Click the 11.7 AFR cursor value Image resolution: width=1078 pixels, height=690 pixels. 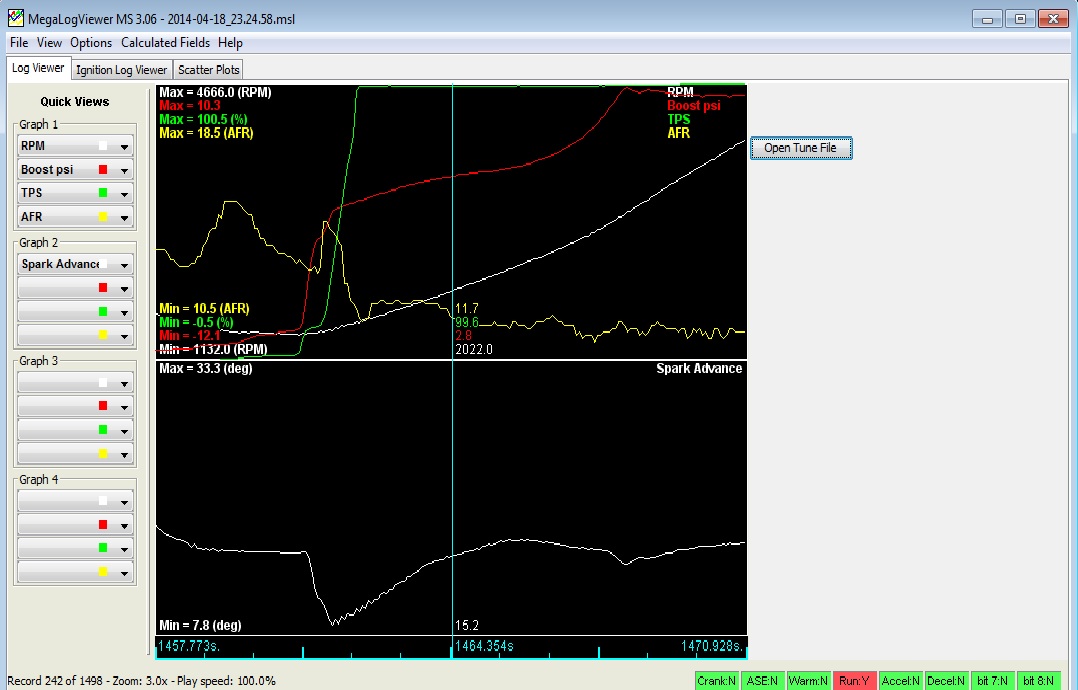tap(467, 309)
